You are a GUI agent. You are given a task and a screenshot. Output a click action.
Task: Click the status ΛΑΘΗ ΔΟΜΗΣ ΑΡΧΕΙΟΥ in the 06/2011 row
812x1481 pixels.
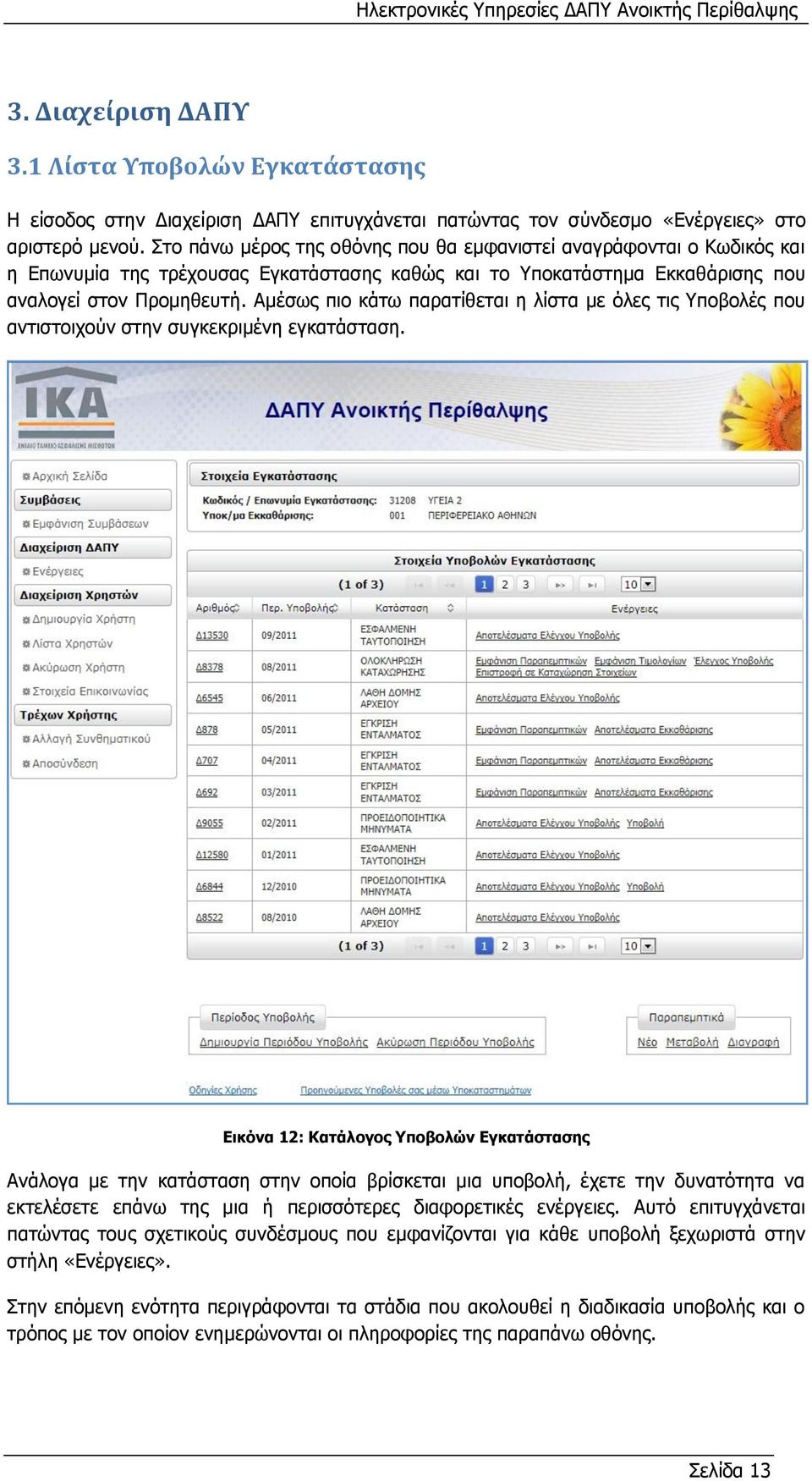tap(391, 698)
